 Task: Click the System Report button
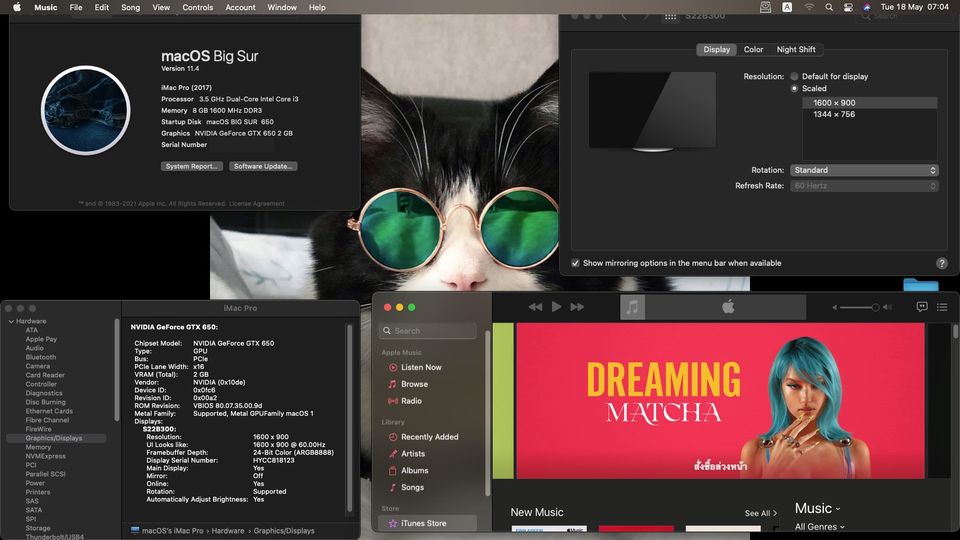pyautogui.click(x=192, y=166)
